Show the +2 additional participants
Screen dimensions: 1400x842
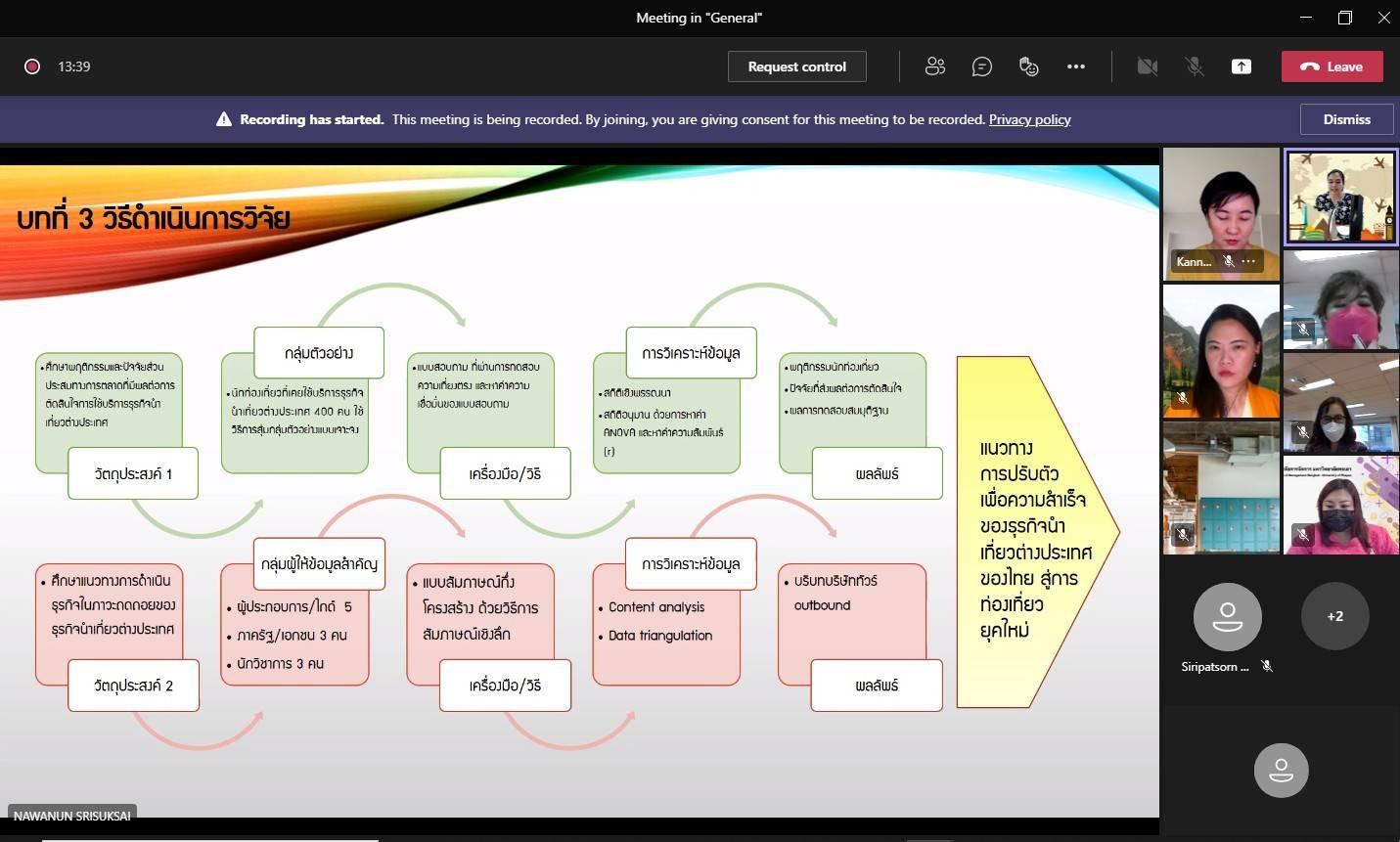click(x=1334, y=616)
